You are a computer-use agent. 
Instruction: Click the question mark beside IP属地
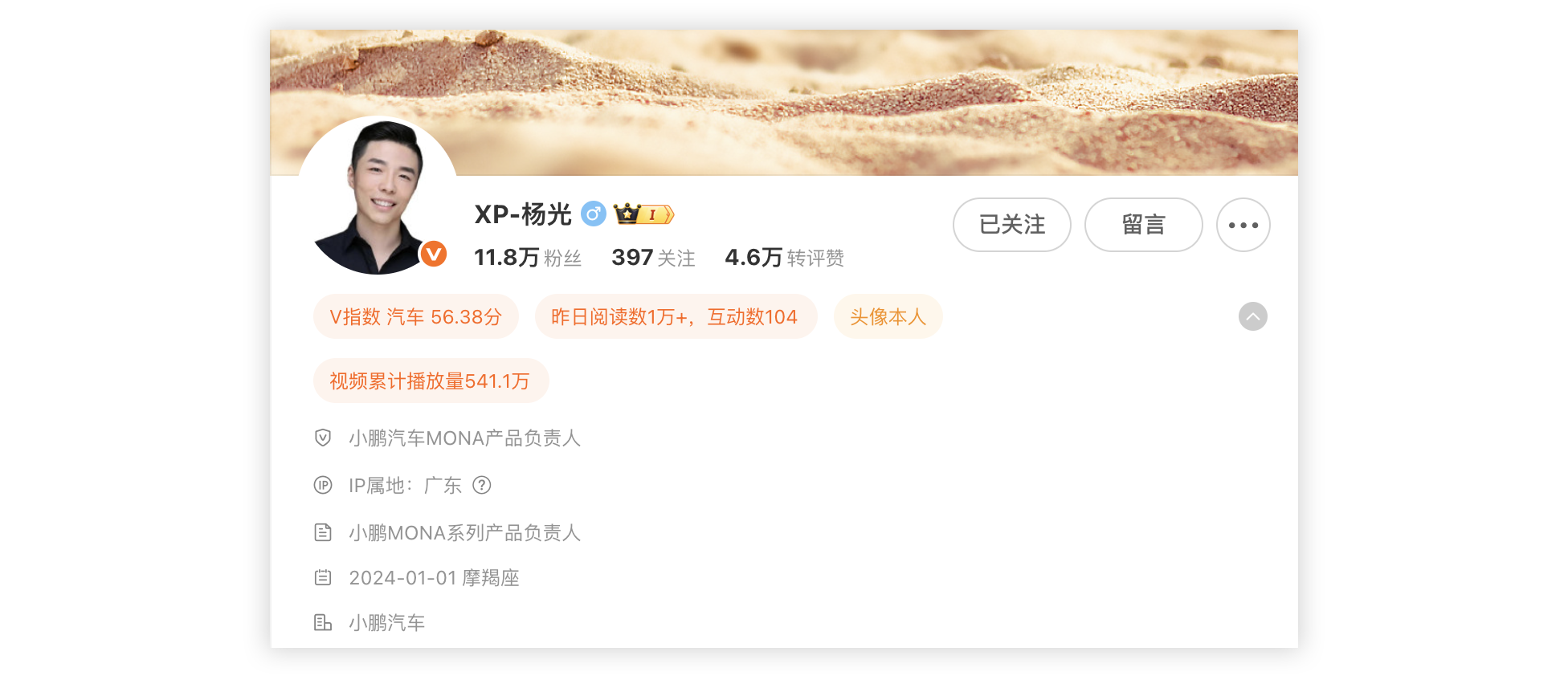point(482,485)
